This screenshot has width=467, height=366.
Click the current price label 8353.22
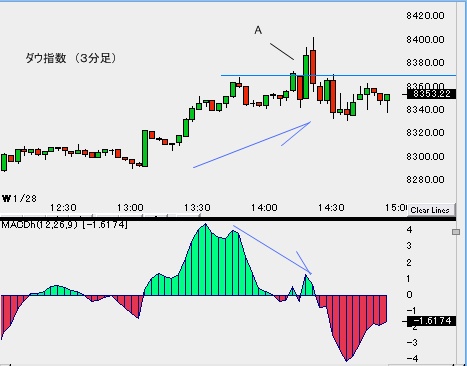click(431, 94)
